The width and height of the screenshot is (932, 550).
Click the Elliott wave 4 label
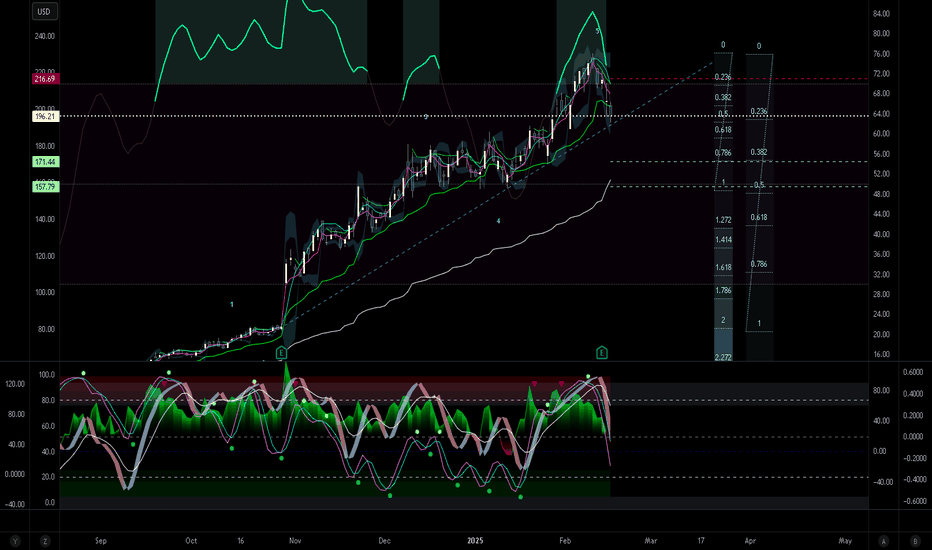pos(499,221)
